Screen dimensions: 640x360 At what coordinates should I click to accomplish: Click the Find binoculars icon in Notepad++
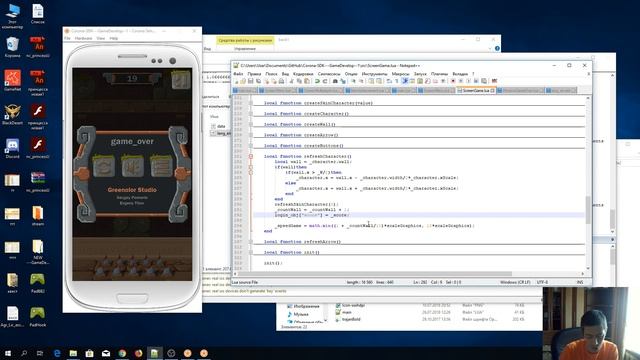335,81
